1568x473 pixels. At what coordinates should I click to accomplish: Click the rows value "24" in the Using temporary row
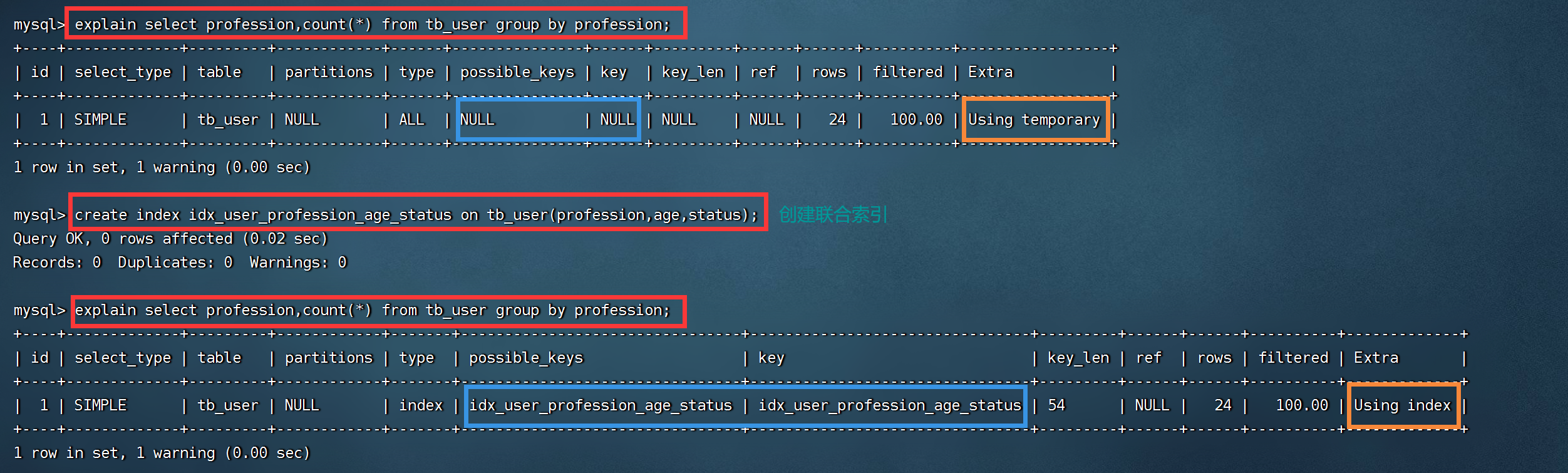pyautogui.click(x=837, y=120)
